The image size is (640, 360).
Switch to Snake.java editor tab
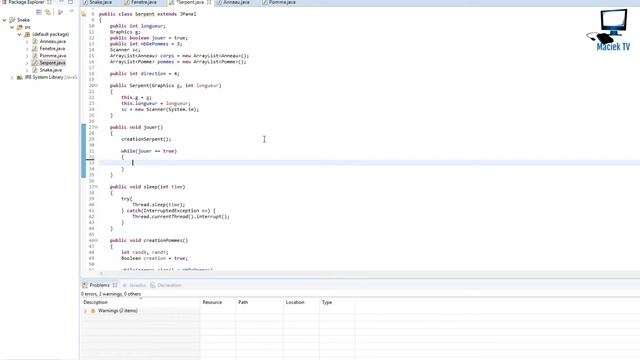(100, 2)
